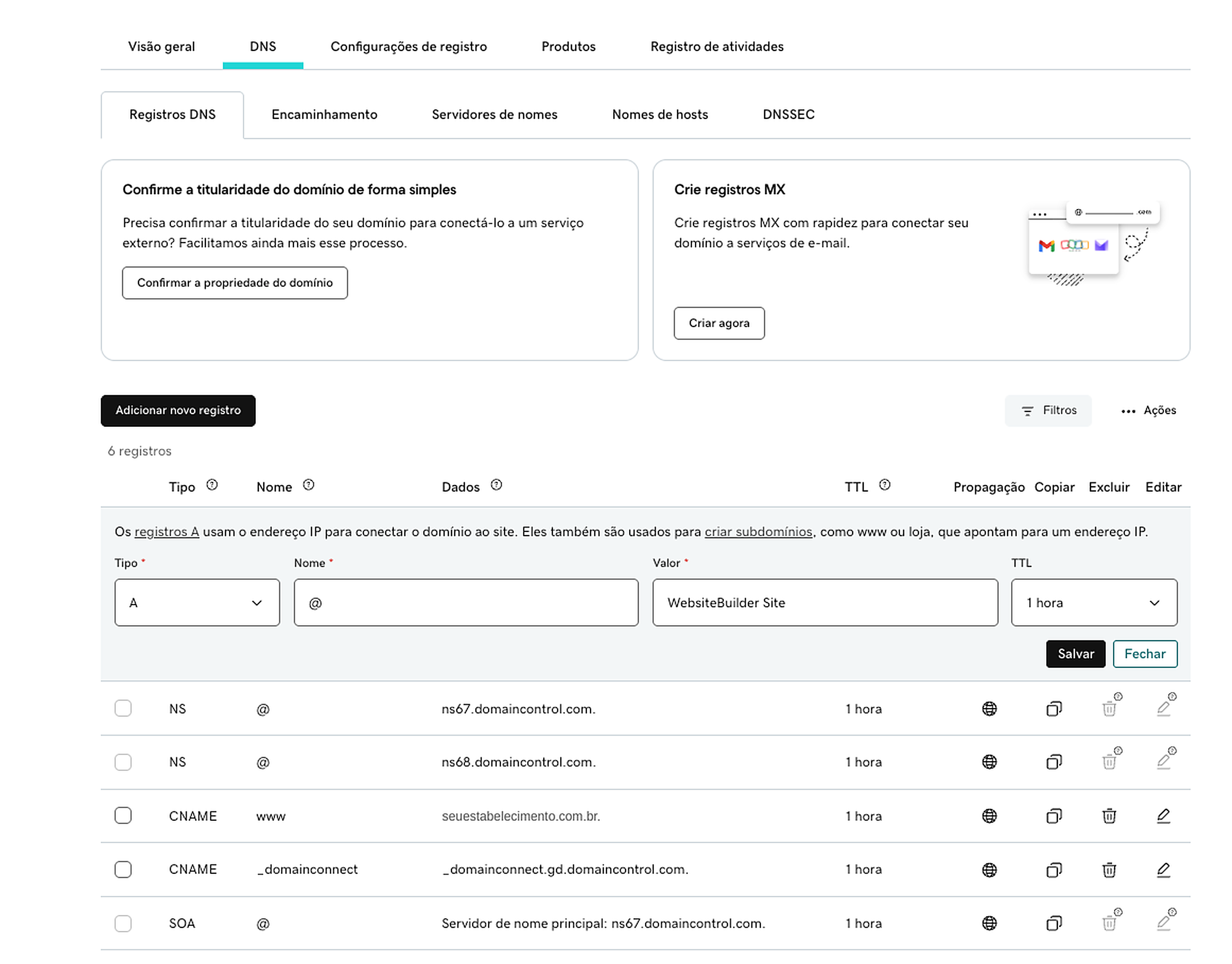
Task: Open help icon beside Tipo column header
Action: pyautogui.click(x=212, y=485)
